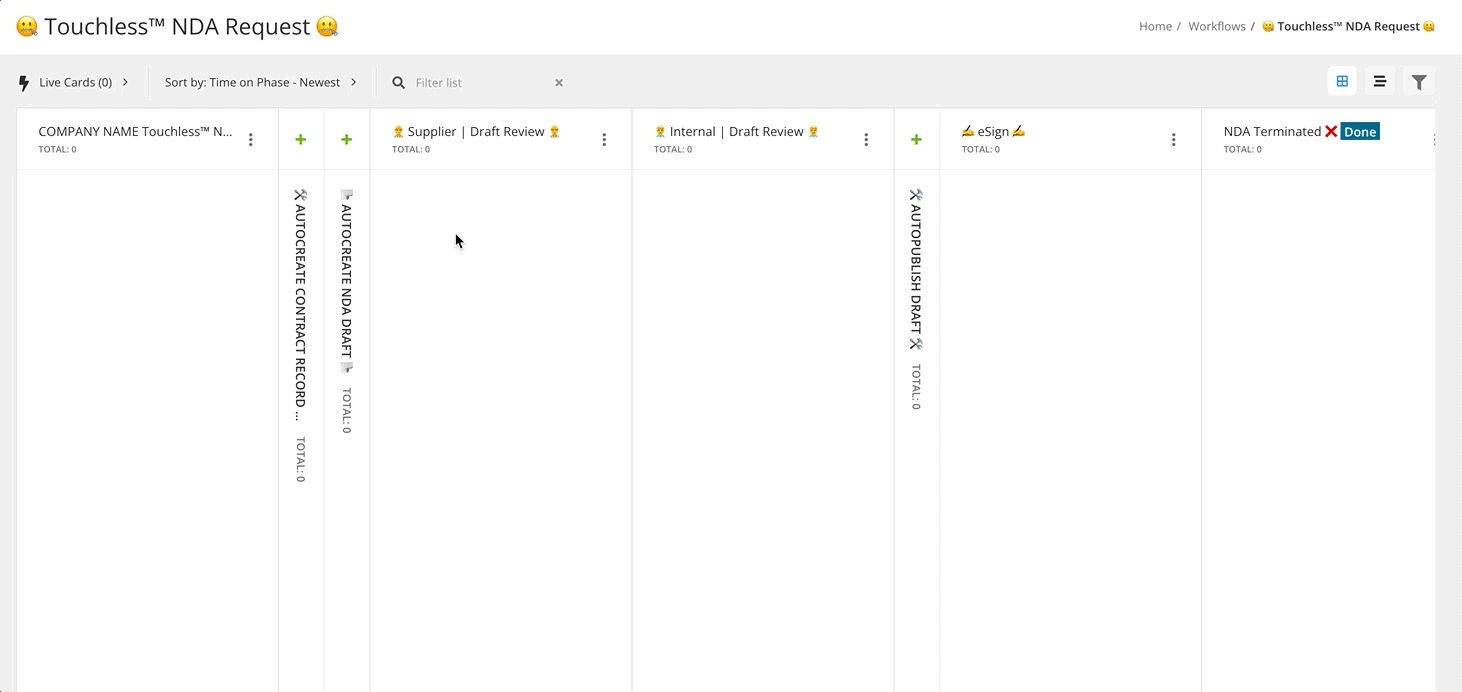Screen dimensions: 1462x692
Task: Click the vertical AUTOCREATE NDA DRAFT label
Action: [346, 281]
